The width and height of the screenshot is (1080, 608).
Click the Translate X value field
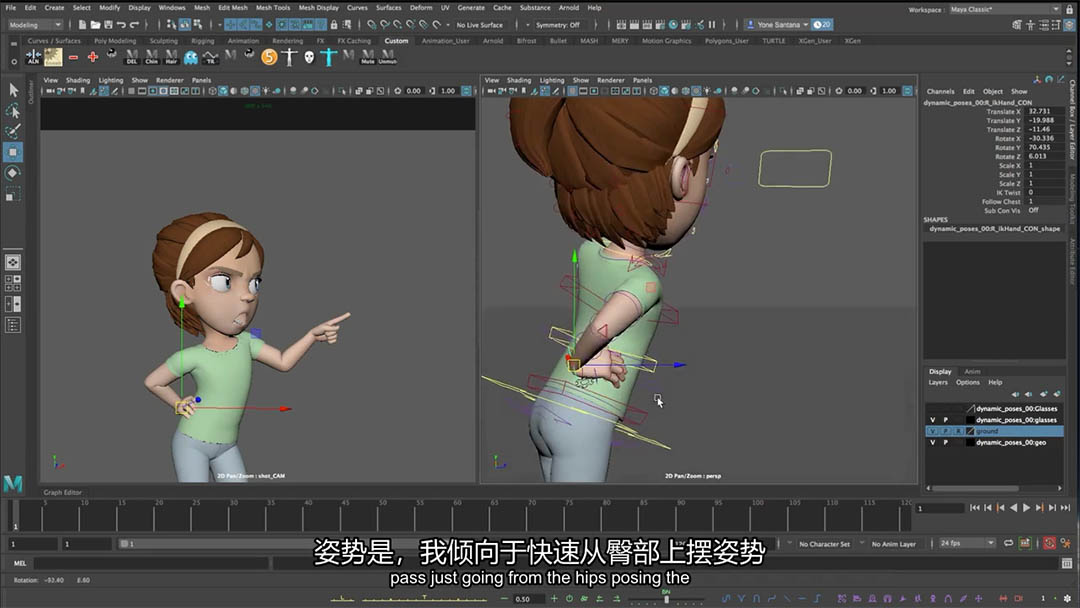[x=1046, y=111]
